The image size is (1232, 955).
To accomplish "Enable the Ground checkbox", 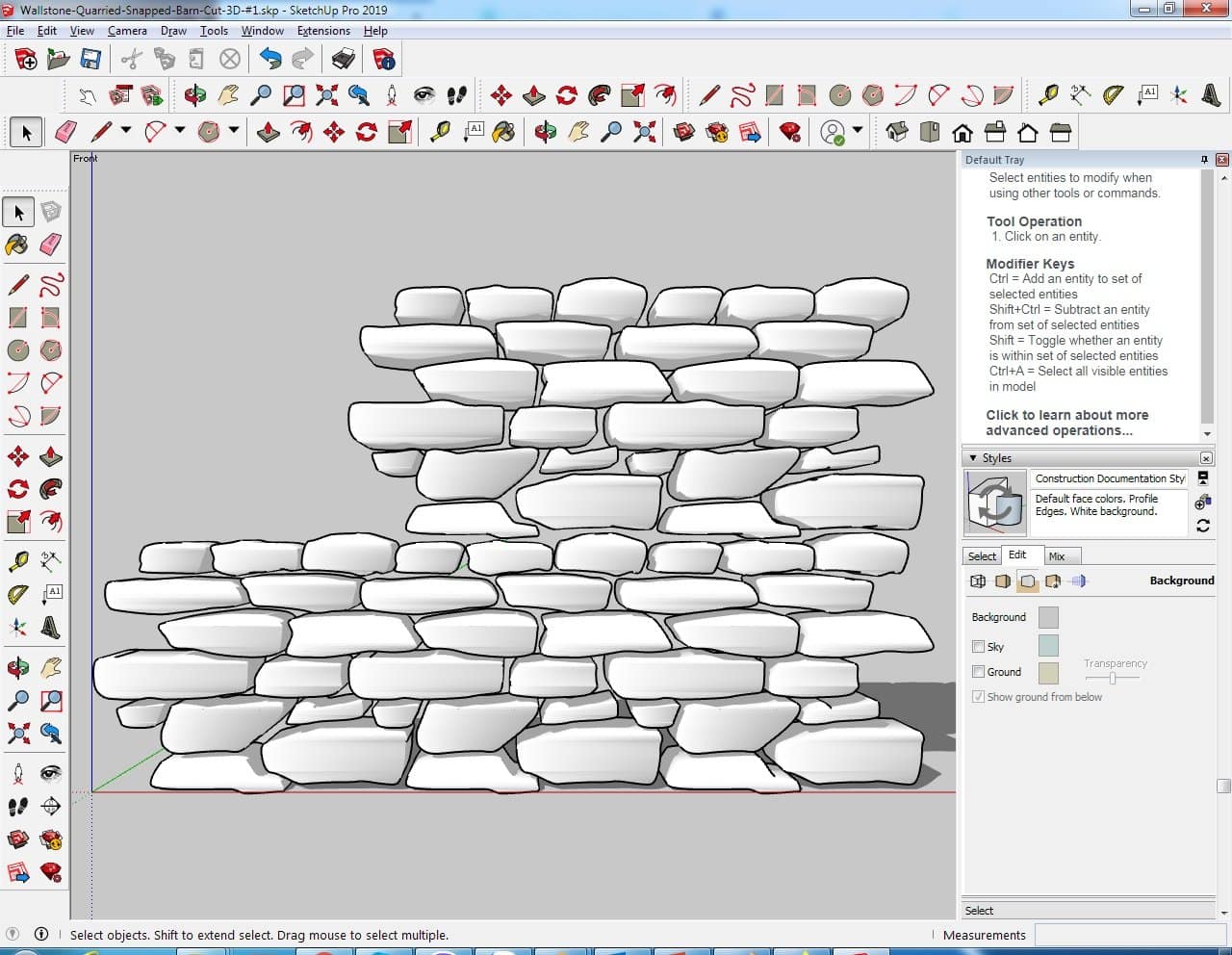I will click(978, 672).
